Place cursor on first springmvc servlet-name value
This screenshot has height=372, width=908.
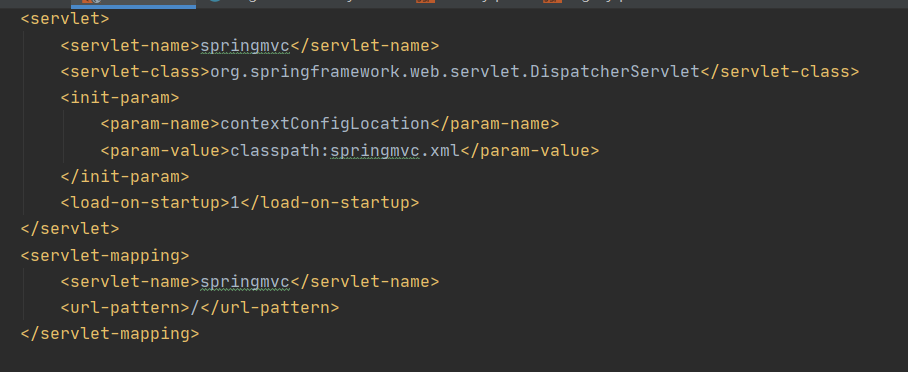245,45
